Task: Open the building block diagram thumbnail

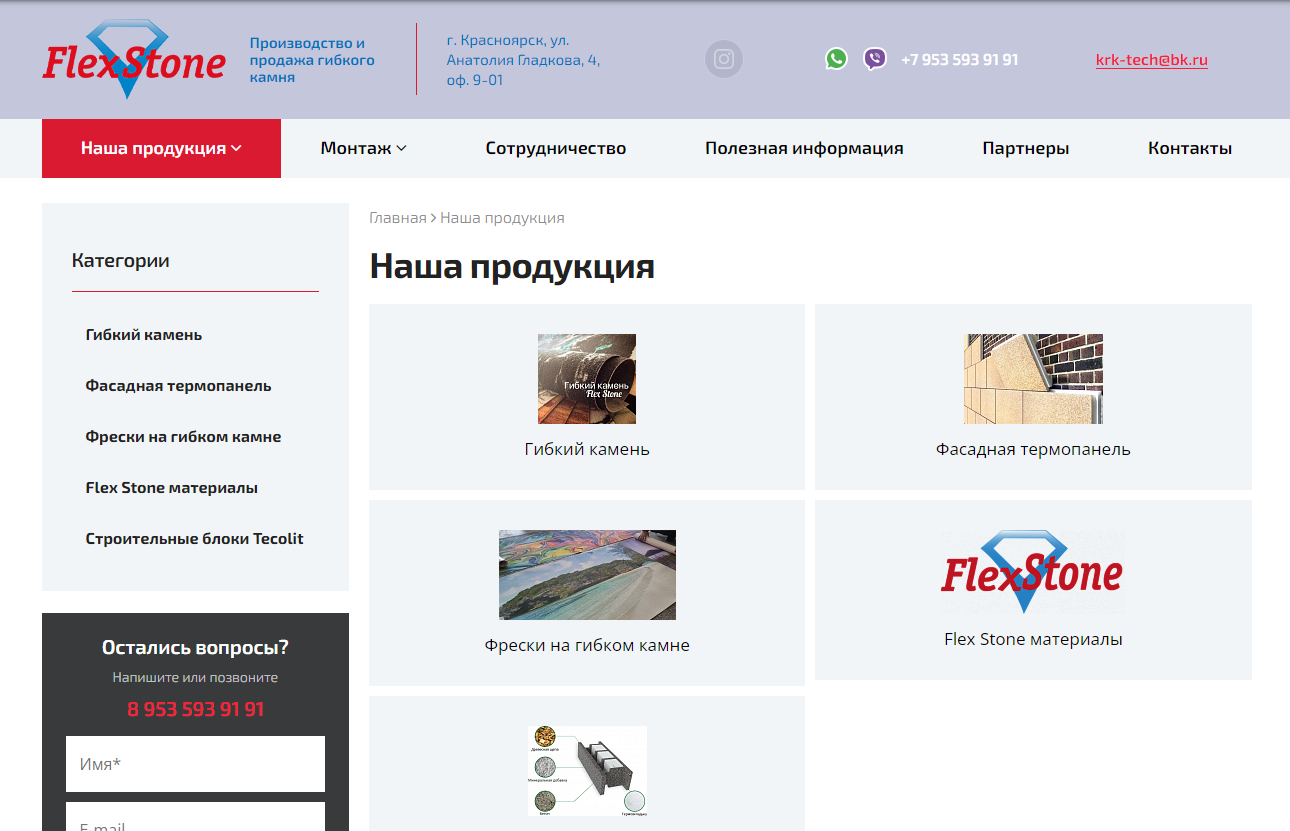Action: 587,771
